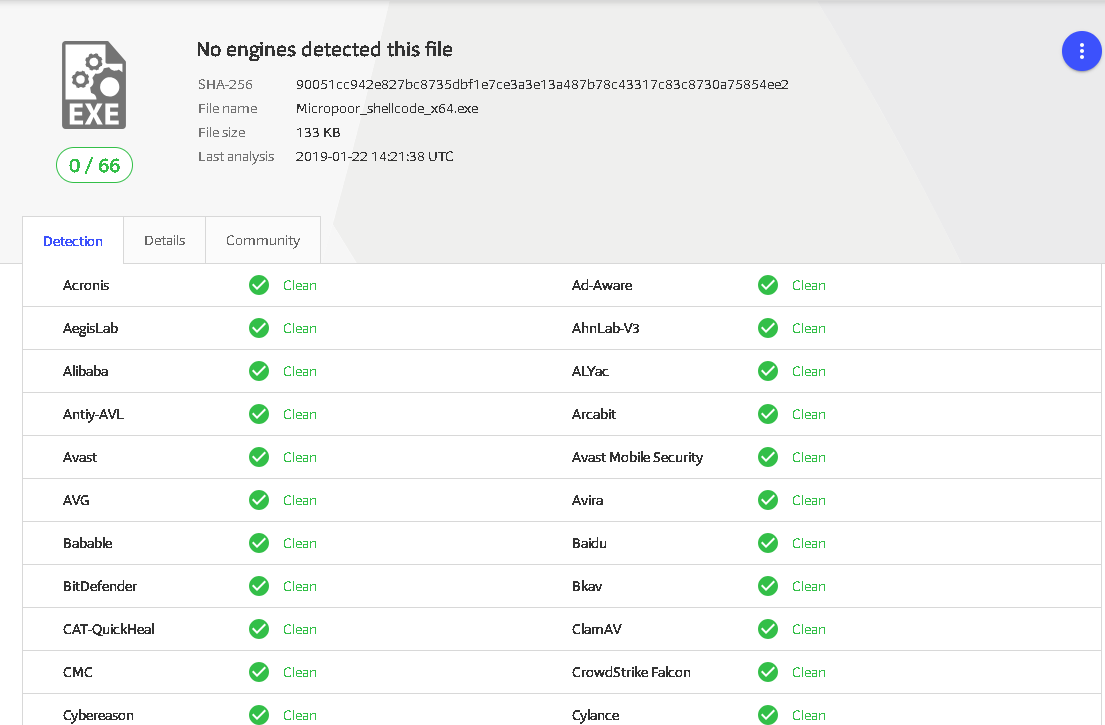
Task: Click the Avast Mobile Security engine name
Action: tap(637, 457)
